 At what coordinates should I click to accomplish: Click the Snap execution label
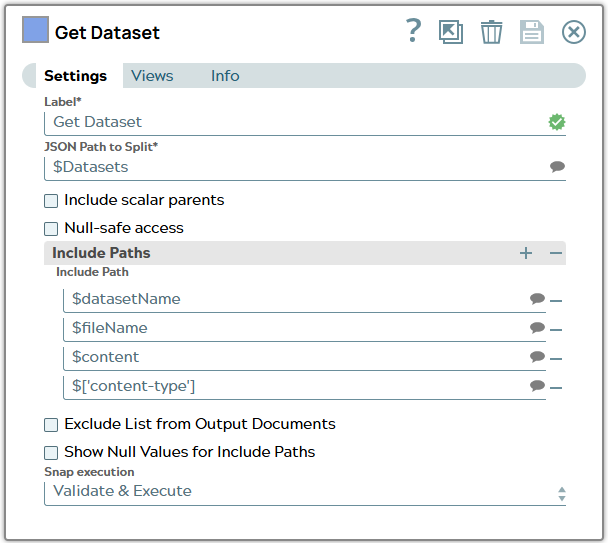[89, 472]
